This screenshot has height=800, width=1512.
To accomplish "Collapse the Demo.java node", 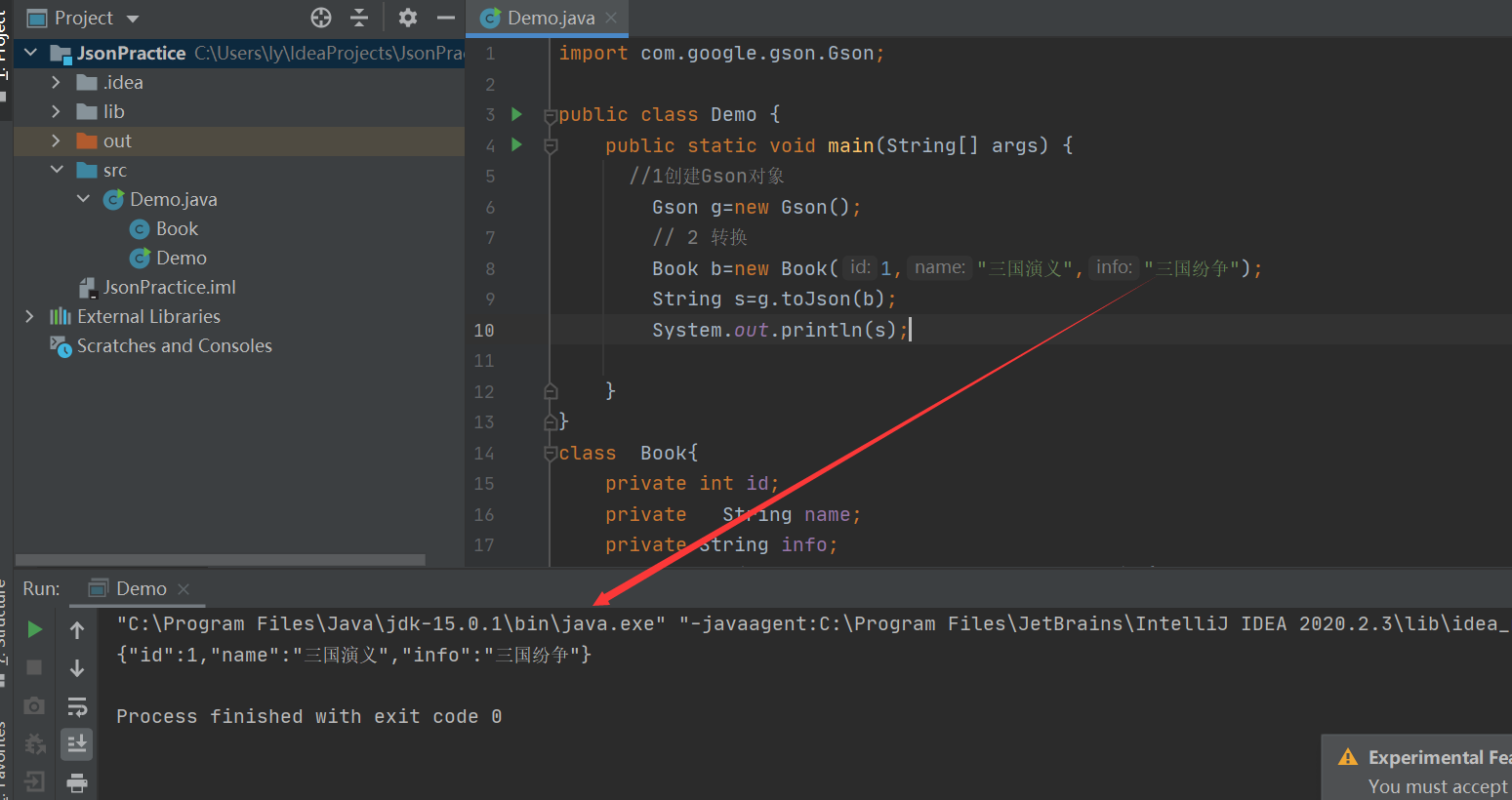I will (83, 199).
